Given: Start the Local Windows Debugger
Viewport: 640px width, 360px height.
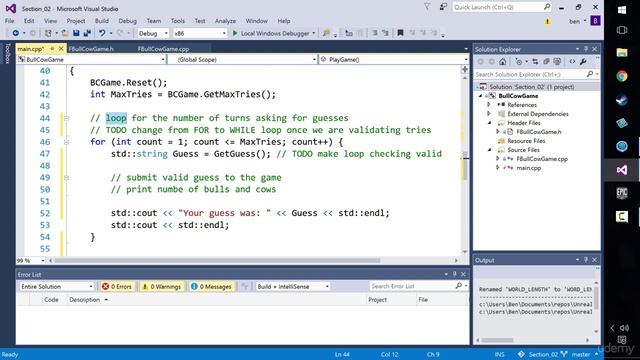Looking at the screenshot, I should (x=271, y=33).
